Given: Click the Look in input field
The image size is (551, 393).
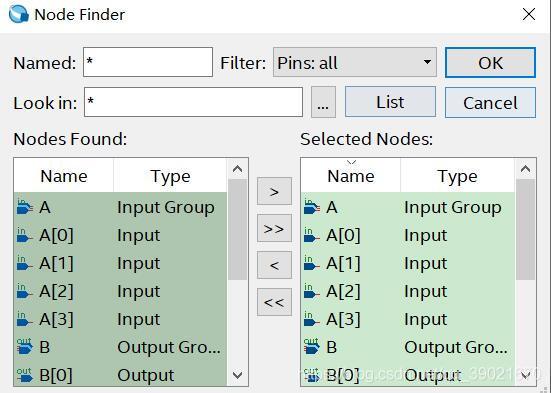Looking at the screenshot, I should pos(193,102).
